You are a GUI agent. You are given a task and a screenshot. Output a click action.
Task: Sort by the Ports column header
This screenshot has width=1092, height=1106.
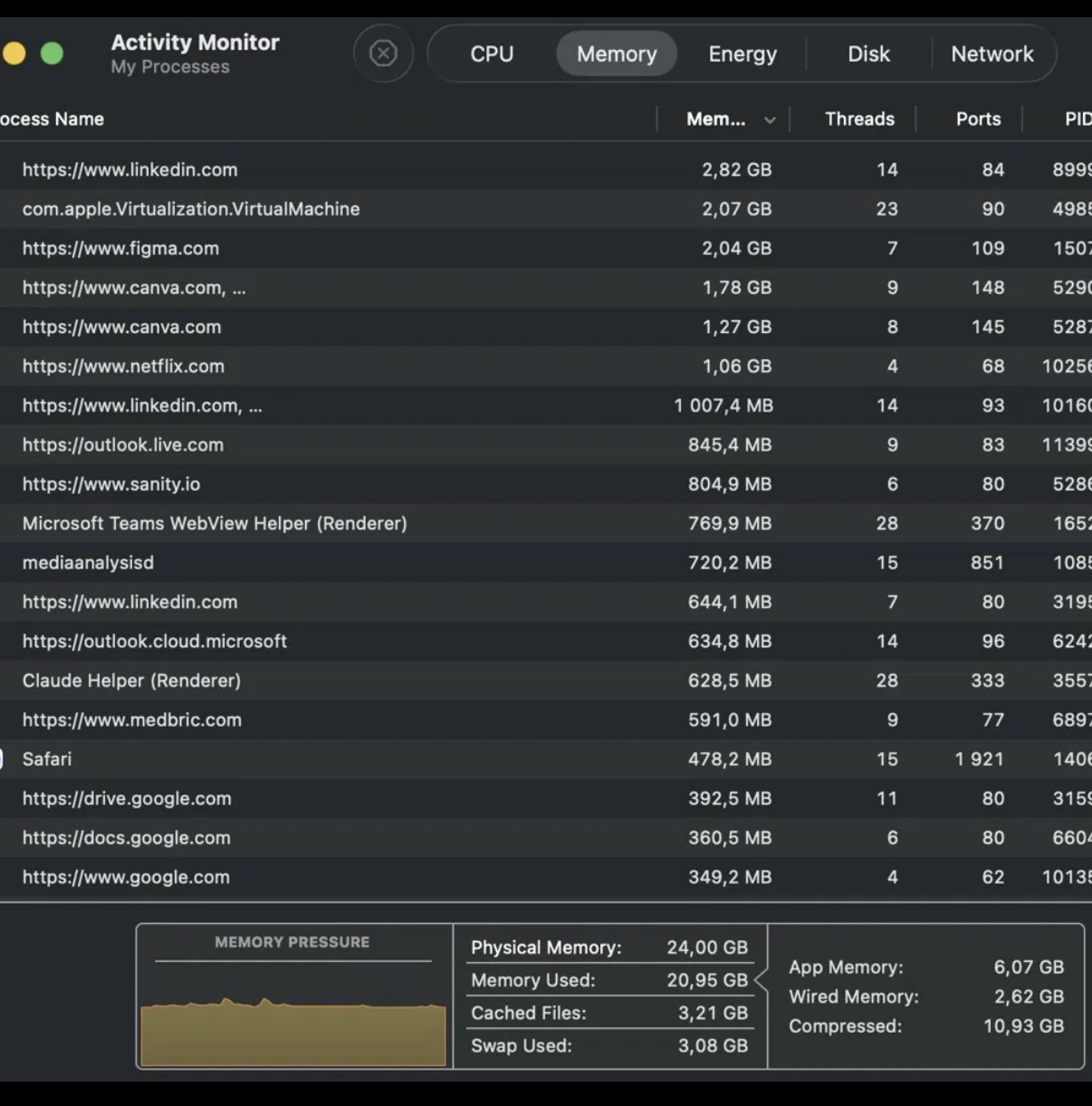pos(978,119)
